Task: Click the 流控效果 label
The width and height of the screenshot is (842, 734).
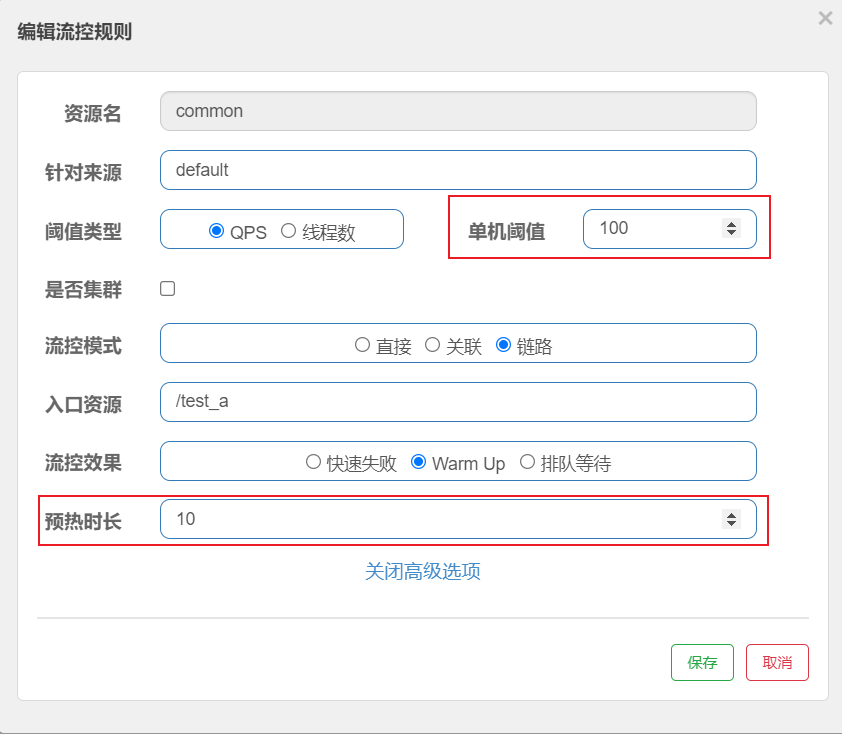Action: 83,463
